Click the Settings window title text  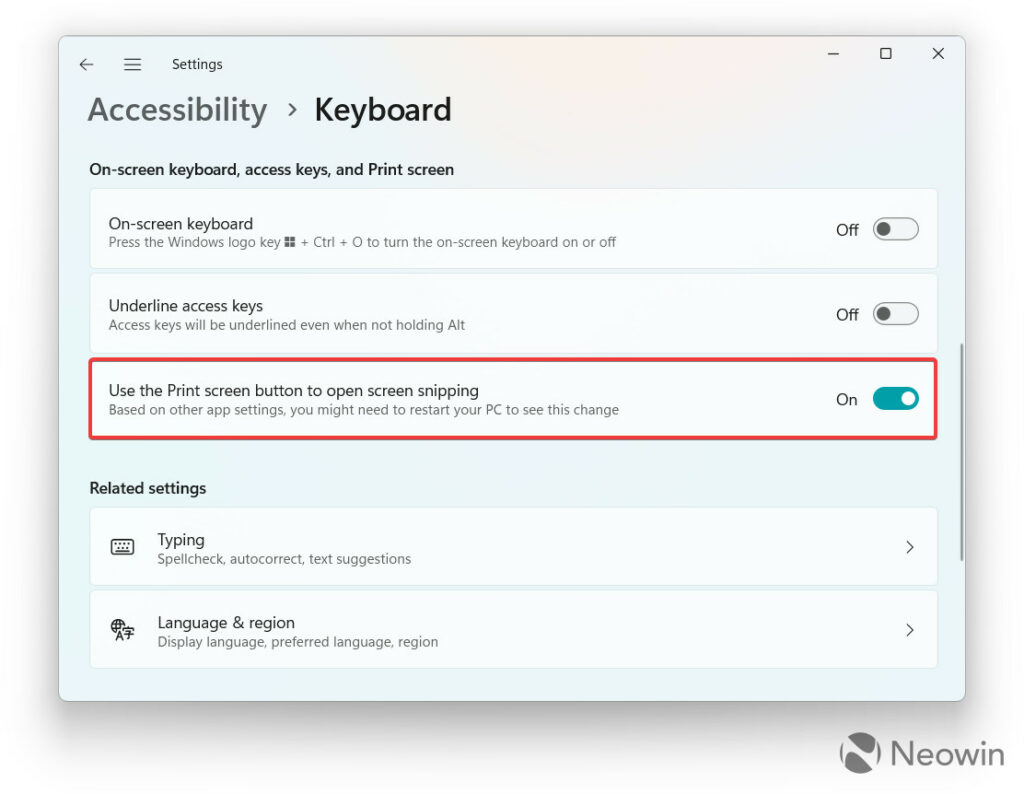tap(197, 64)
